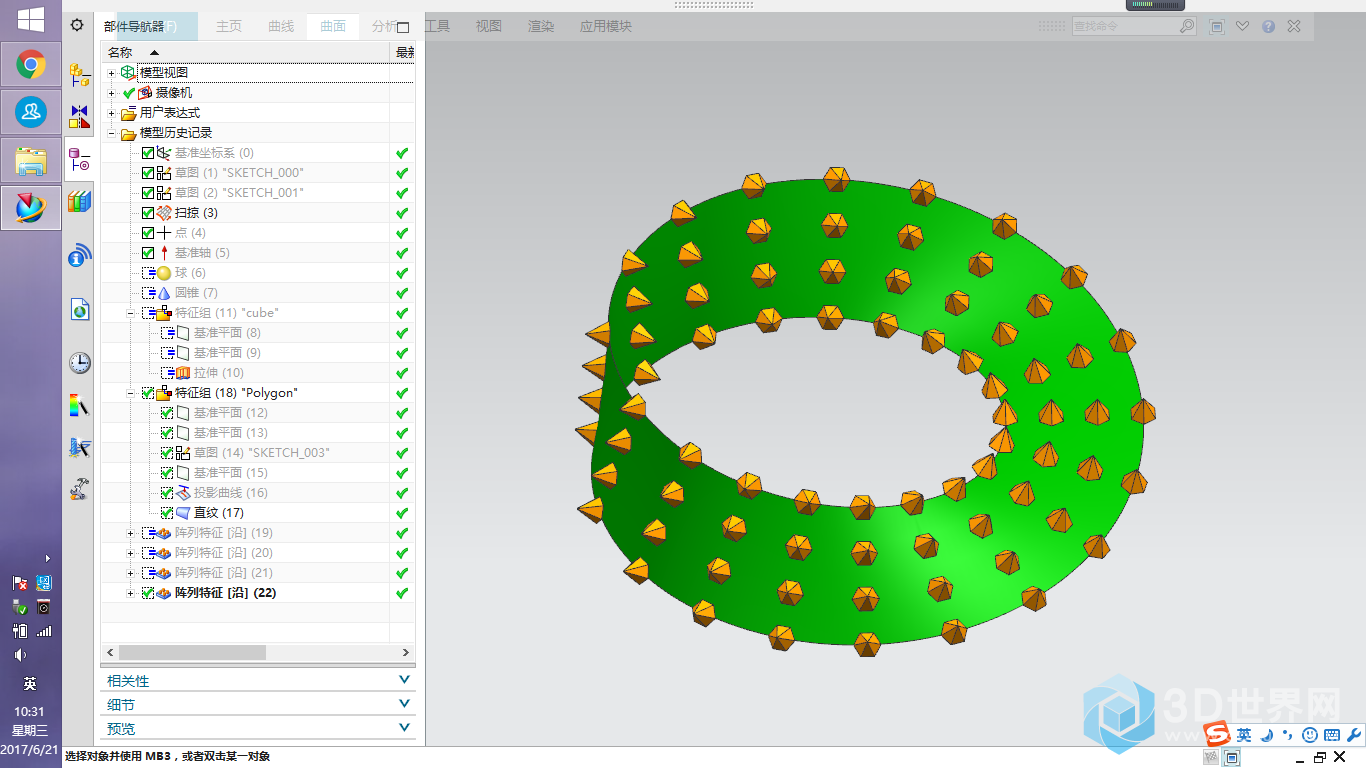
Task: Show hidden tray icons arrow
Action: tap(47, 559)
